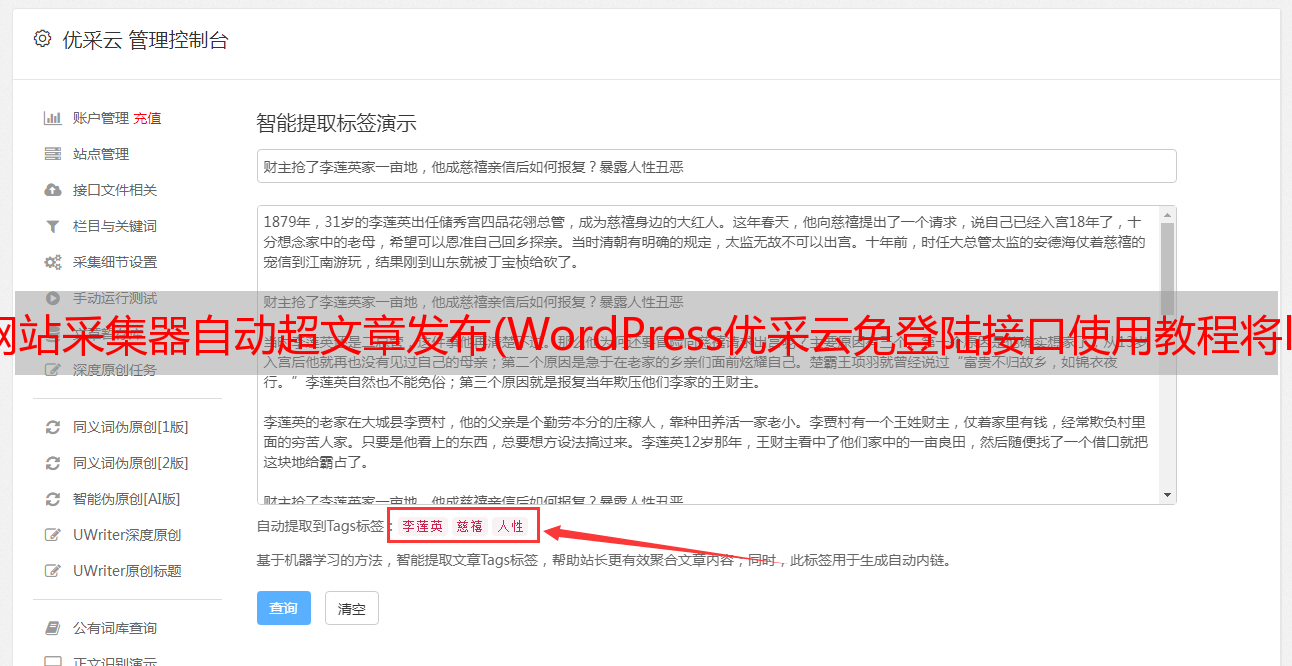1292x666 pixels.
Task: Select UWriter深度原创 in the sidebar
Action: [126, 535]
